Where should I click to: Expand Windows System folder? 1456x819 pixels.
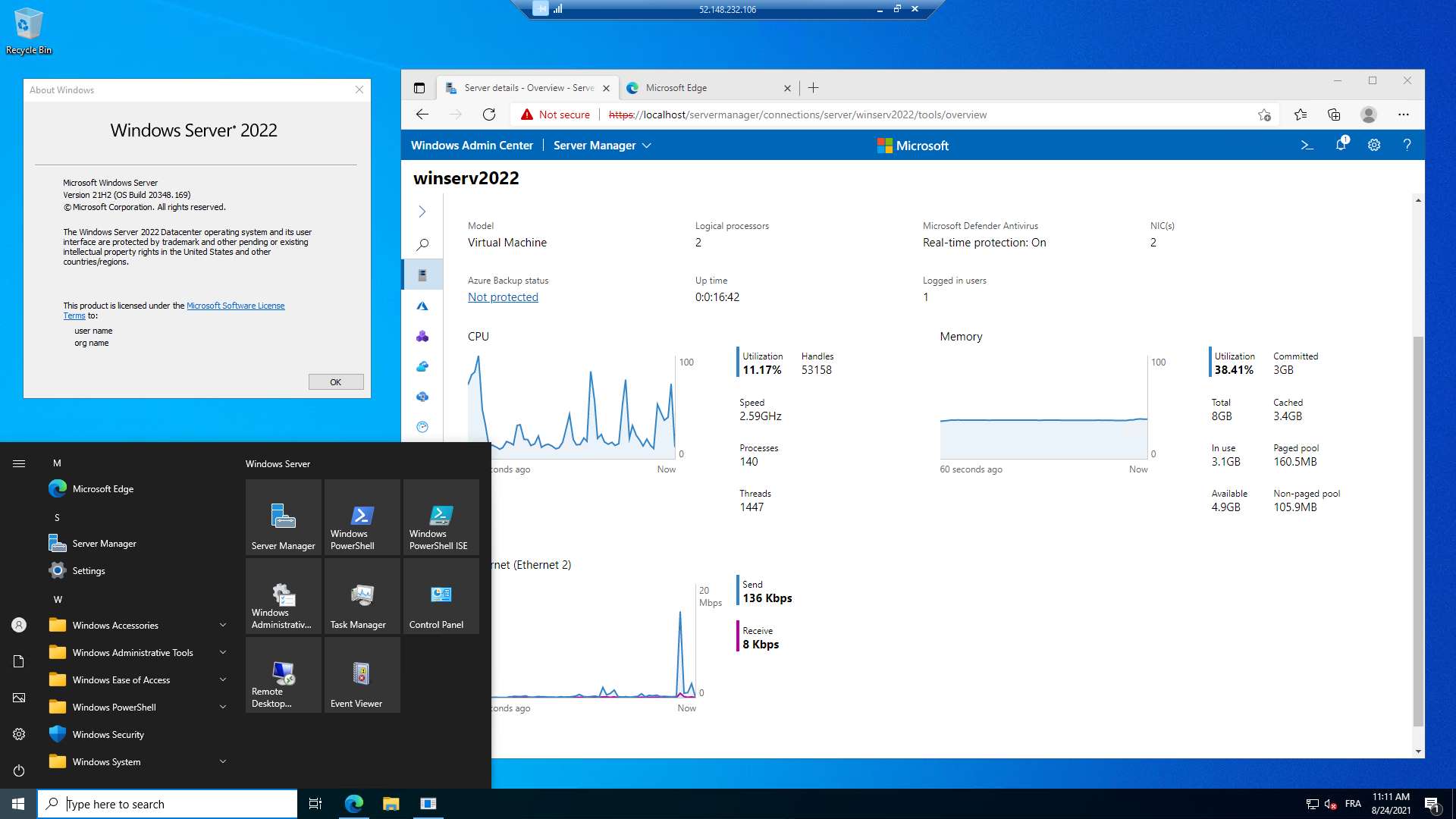138,762
